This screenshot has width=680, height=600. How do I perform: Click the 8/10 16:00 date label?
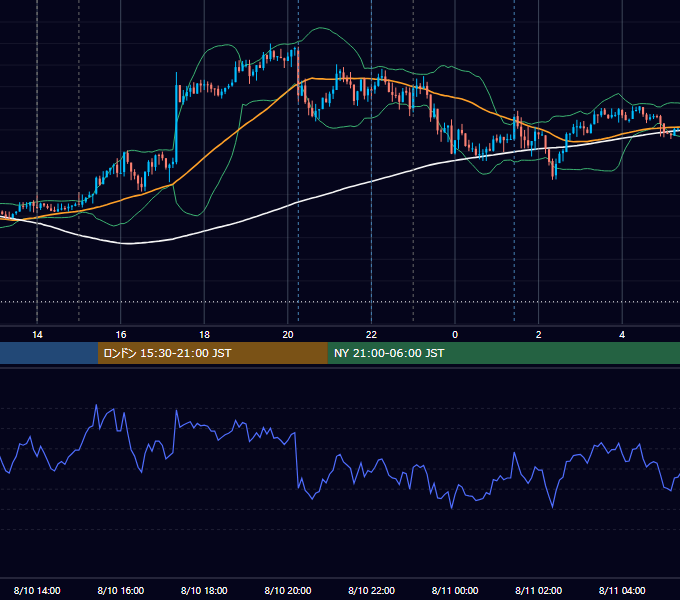pos(121,590)
